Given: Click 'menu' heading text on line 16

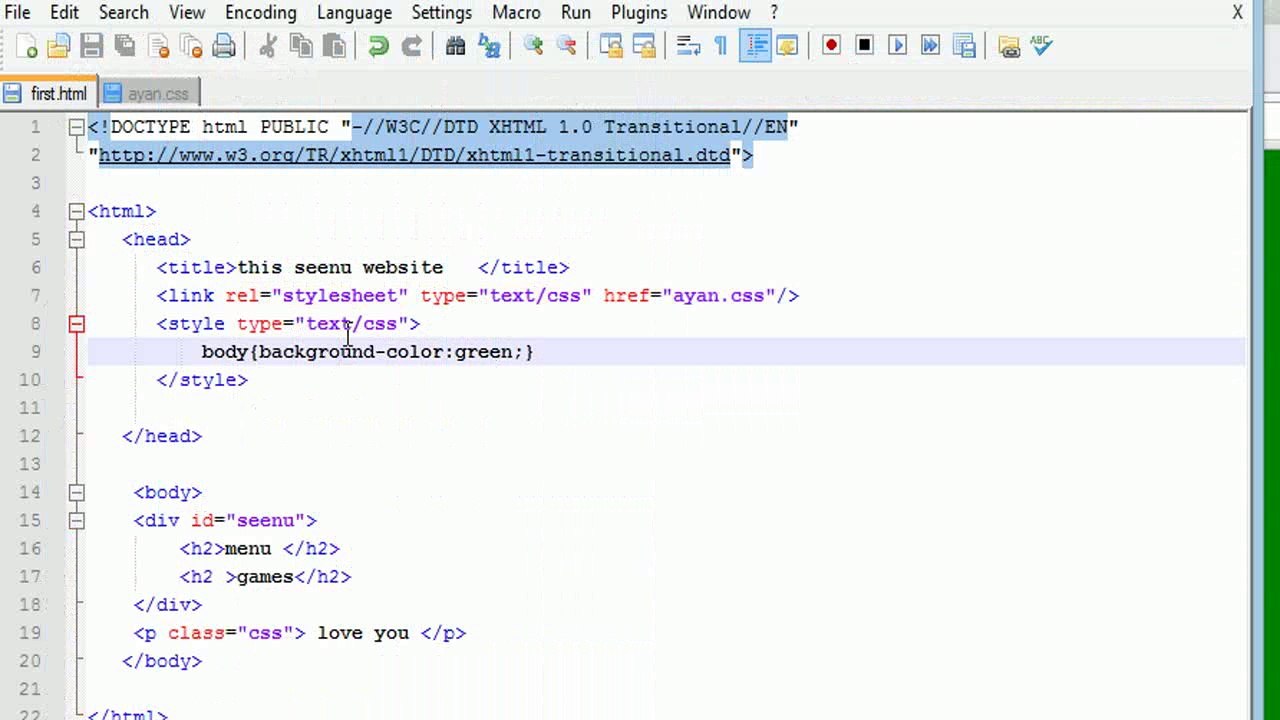Looking at the screenshot, I should pos(248,549).
